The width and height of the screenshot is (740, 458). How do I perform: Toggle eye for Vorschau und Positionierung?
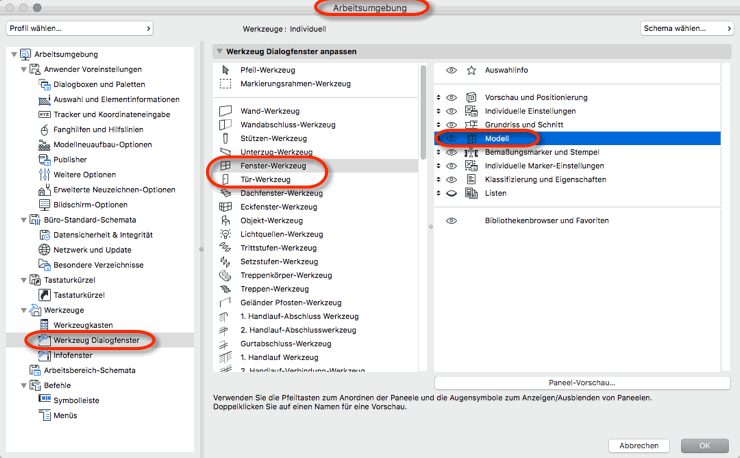pos(452,97)
